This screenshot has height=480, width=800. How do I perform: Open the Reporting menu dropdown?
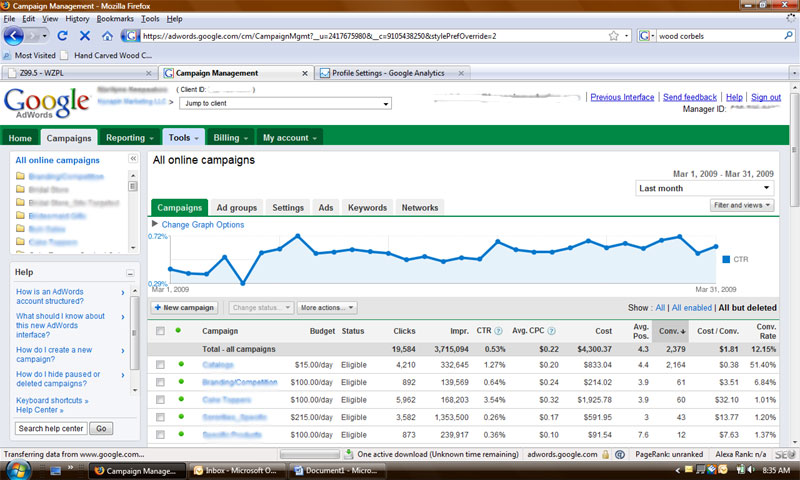pos(130,138)
